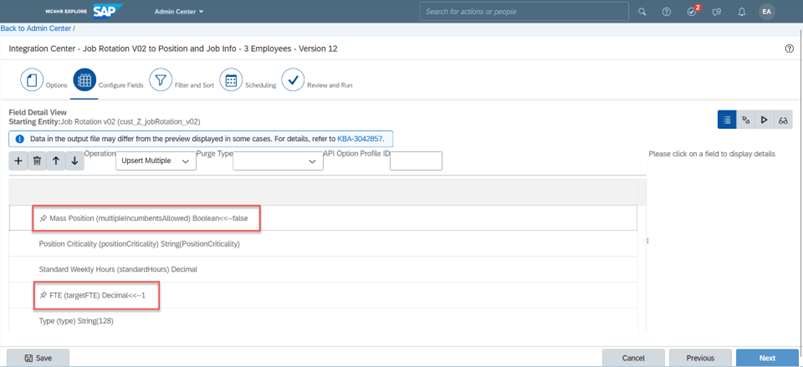The image size is (803, 367).
Task: Select the Standard Weekly Hours field row
Action: point(323,269)
